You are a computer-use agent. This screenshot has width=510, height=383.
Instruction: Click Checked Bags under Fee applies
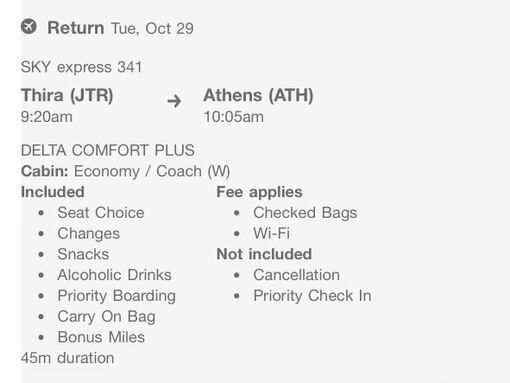305,213
